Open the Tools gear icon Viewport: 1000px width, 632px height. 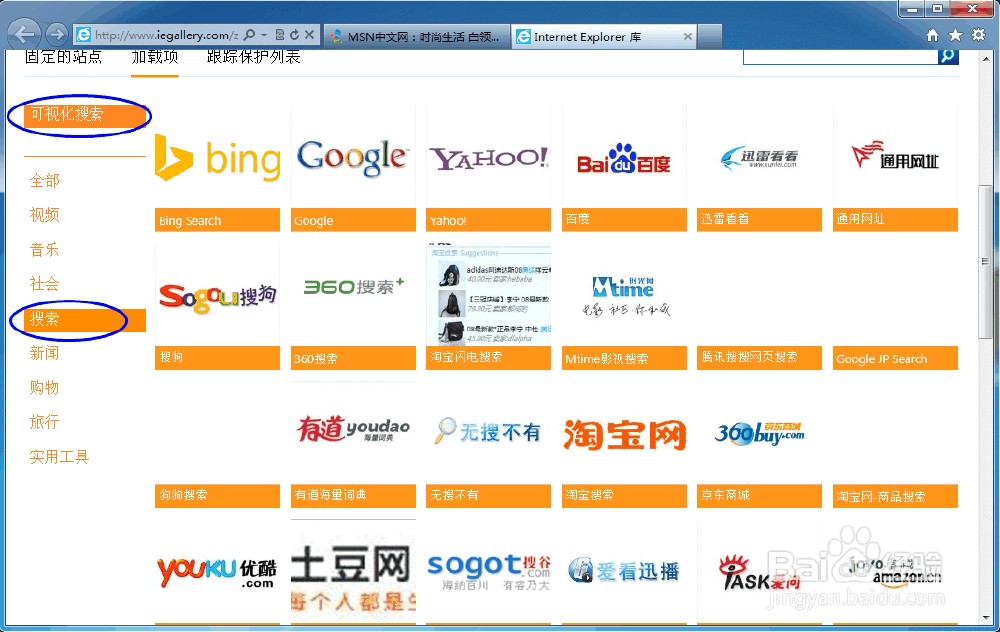tap(978, 35)
